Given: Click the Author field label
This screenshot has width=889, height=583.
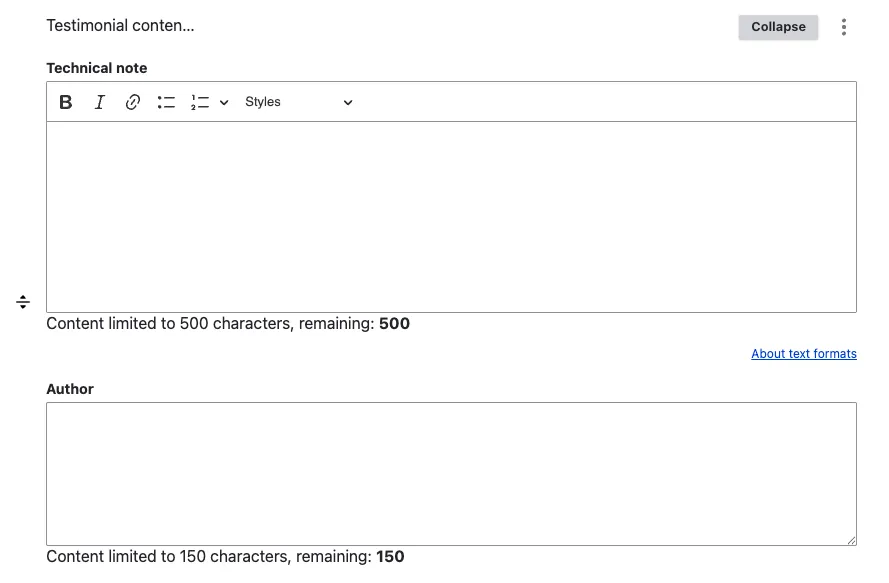Looking at the screenshot, I should point(70,389).
